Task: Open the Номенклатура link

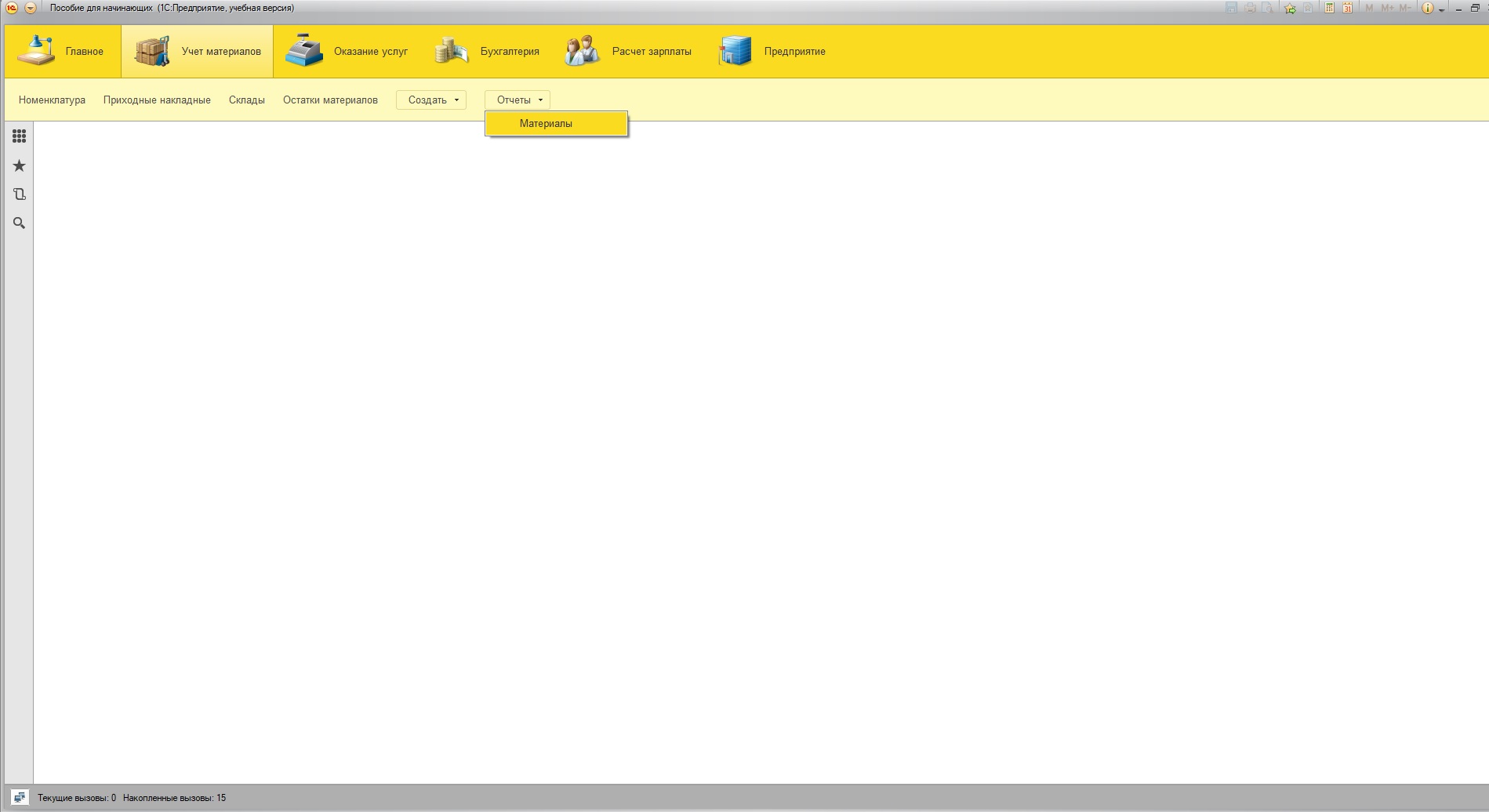Action: 52,100
